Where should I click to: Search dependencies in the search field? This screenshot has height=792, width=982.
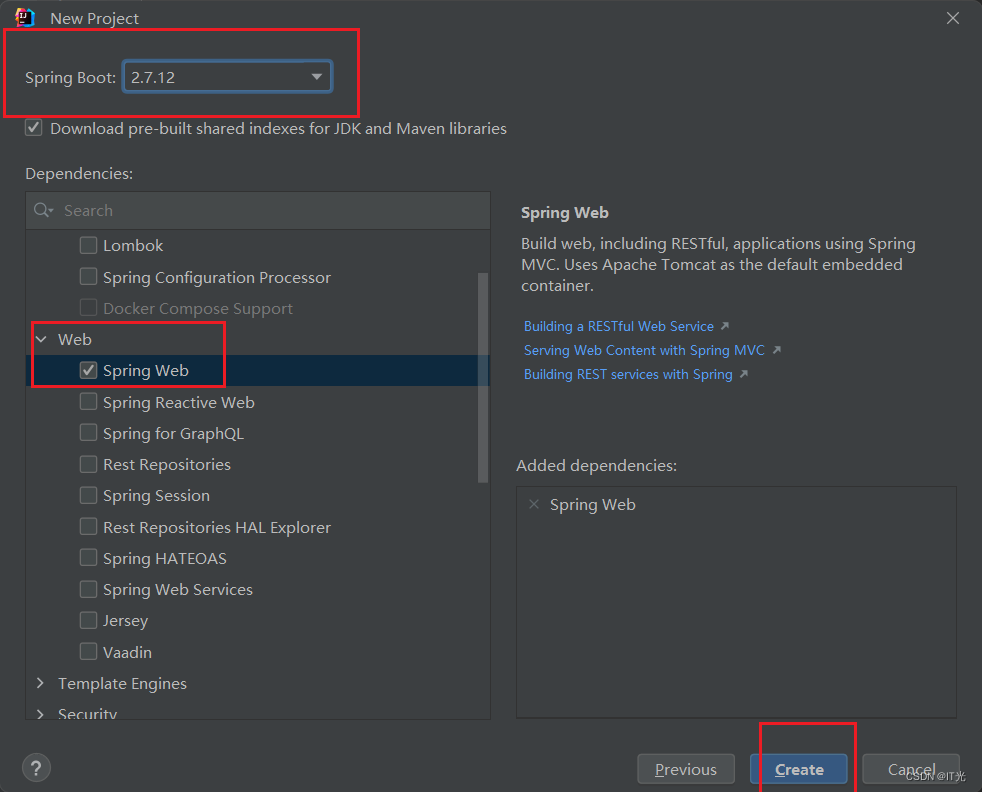[x=258, y=210]
